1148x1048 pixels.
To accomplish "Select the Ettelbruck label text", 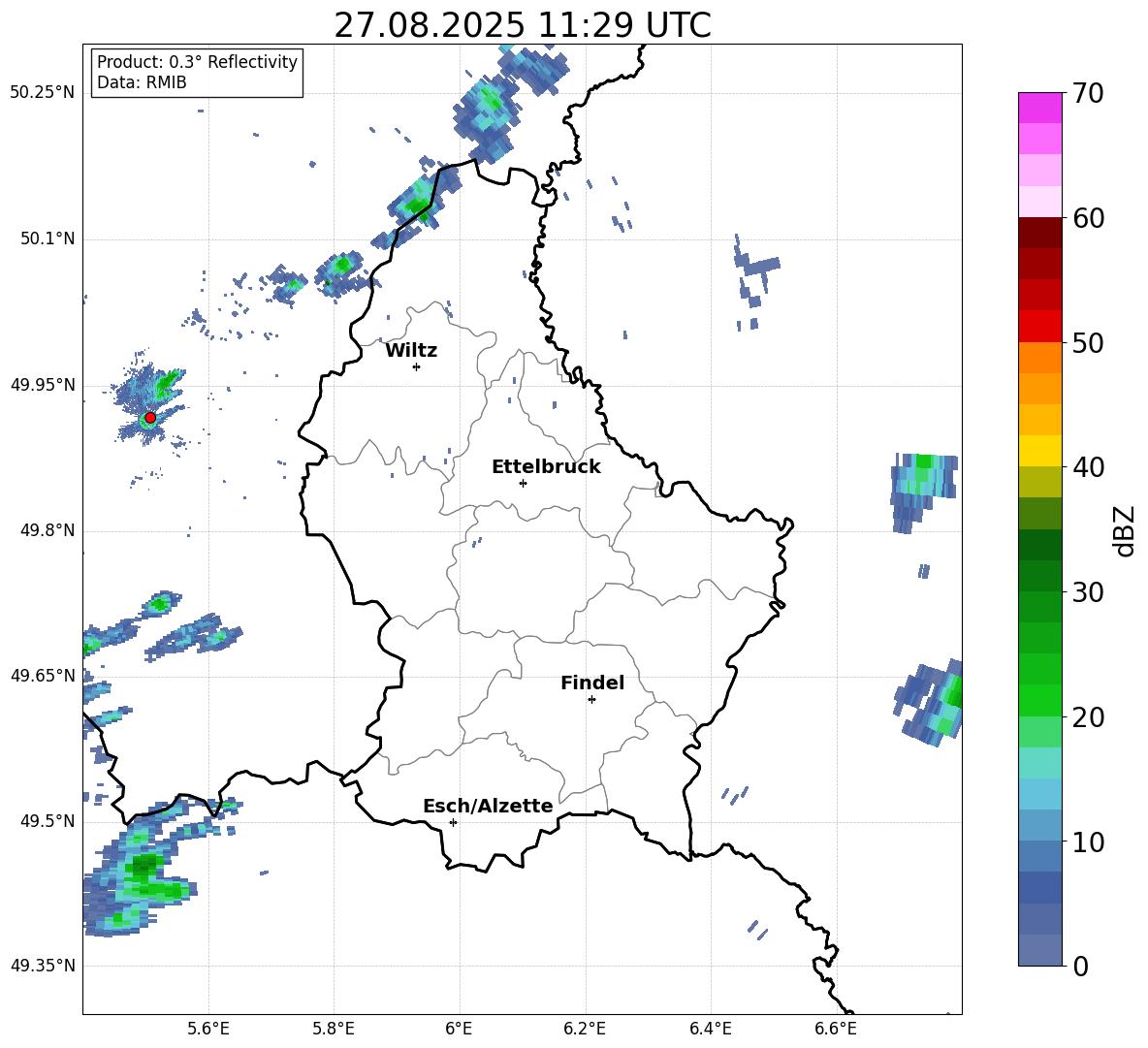I will pyautogui.click(x=546, y=467).
